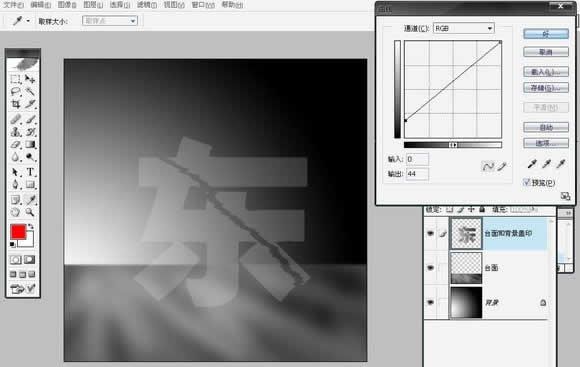
Task: Open the File (文件) menu
Action: point(13,5)
